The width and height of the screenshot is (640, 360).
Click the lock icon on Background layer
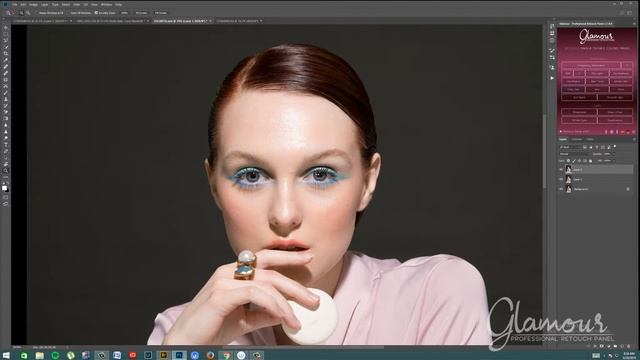point(628,189)
